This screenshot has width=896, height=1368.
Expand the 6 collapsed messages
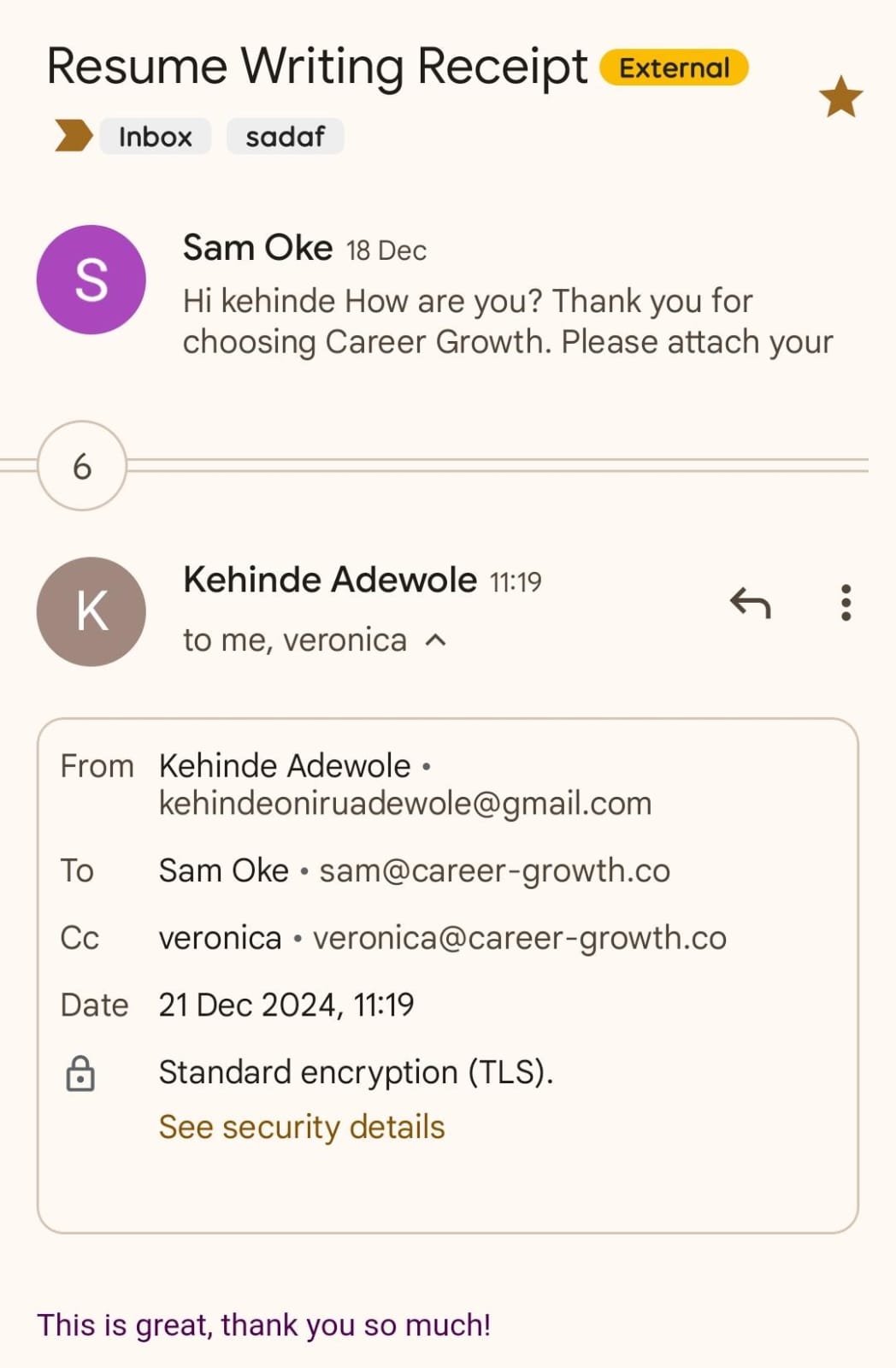pos(82,466)
